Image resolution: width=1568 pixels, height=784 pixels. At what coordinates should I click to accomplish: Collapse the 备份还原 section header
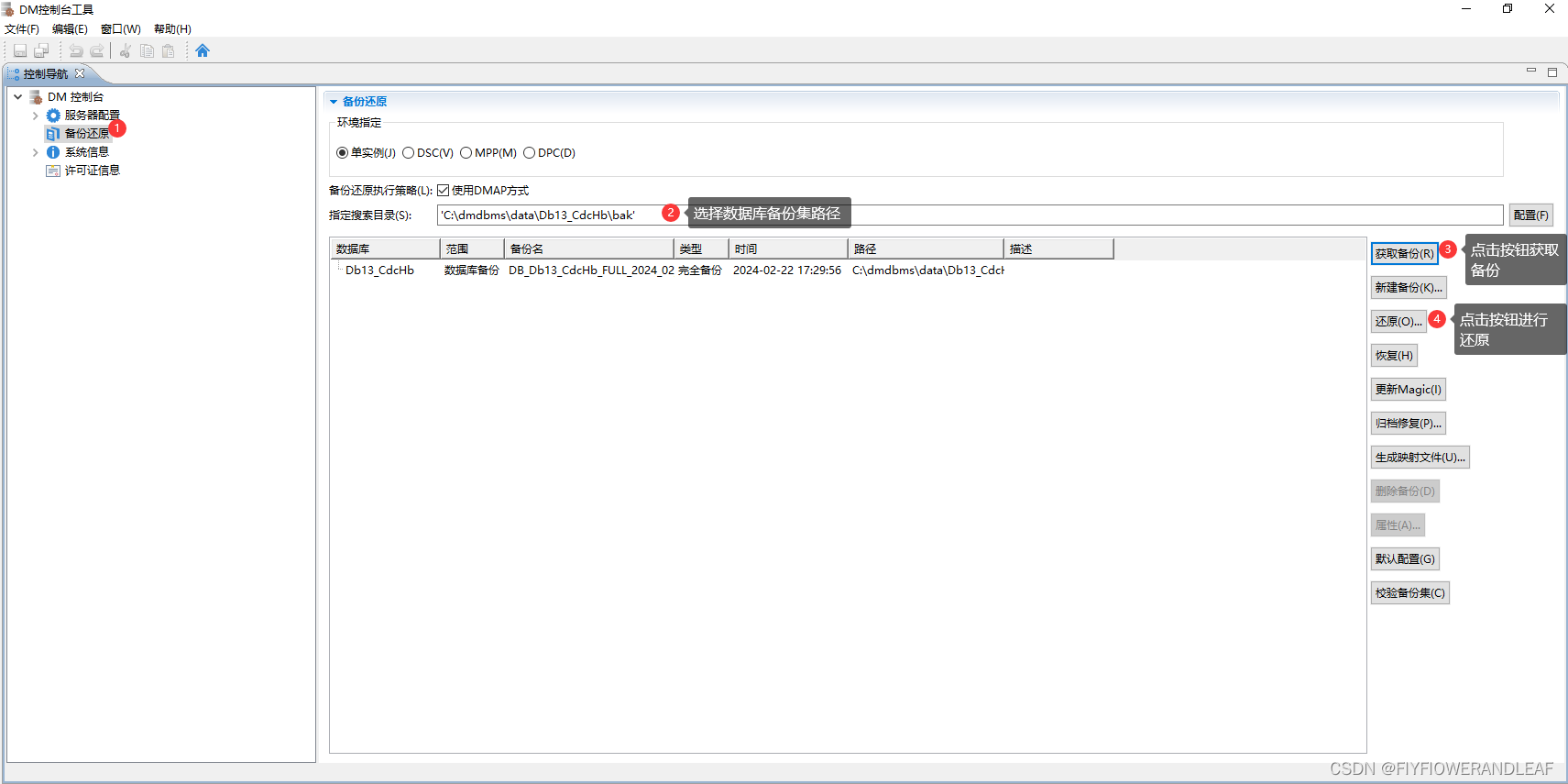click(x=334, y=102)
